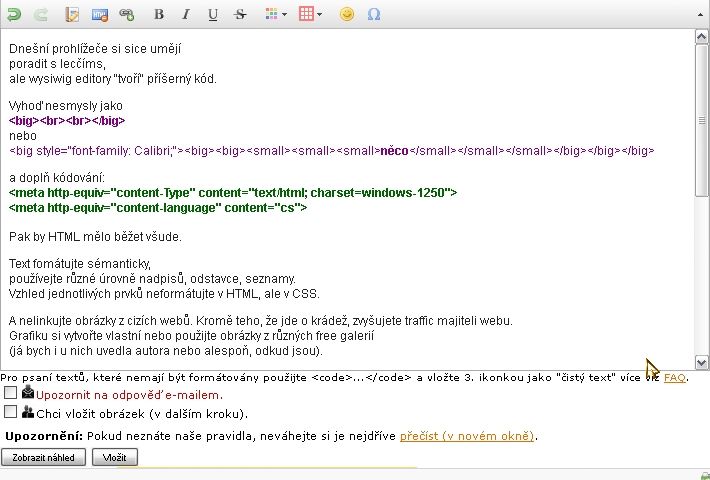Toggle underline formatting

pos(213,14)
